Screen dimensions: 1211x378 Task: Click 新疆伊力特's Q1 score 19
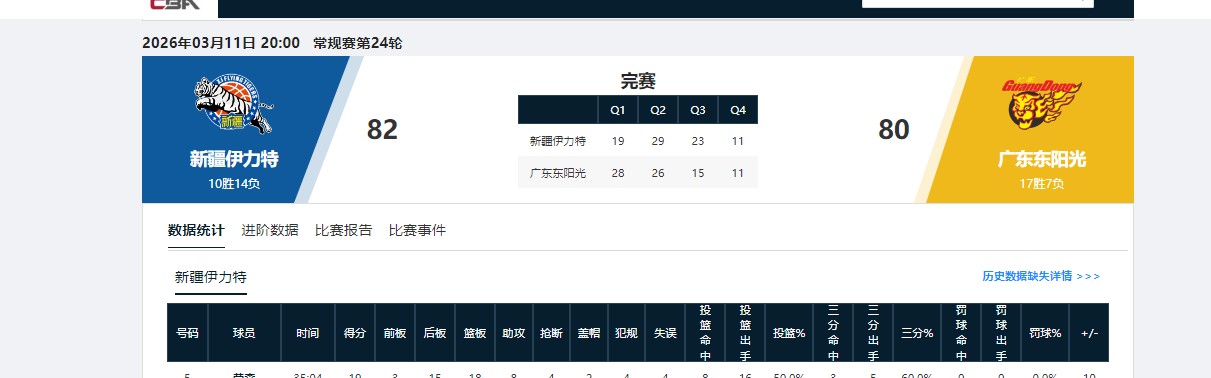click(x=618, y=141)
